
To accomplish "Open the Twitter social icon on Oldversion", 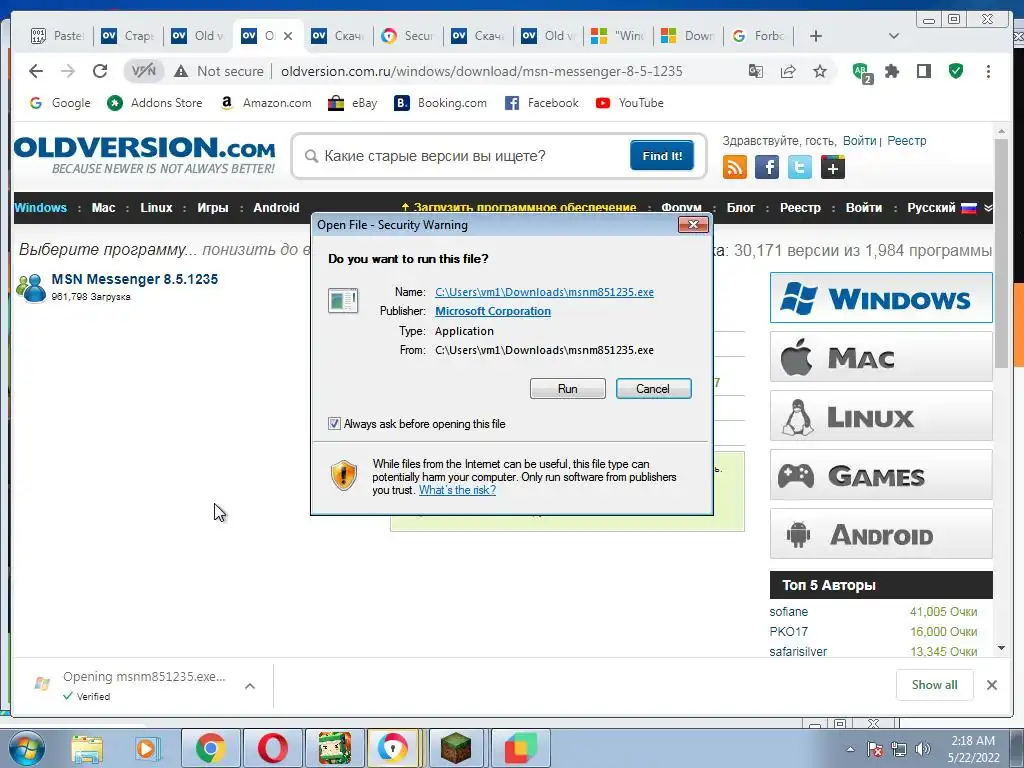I will [800, 167].
